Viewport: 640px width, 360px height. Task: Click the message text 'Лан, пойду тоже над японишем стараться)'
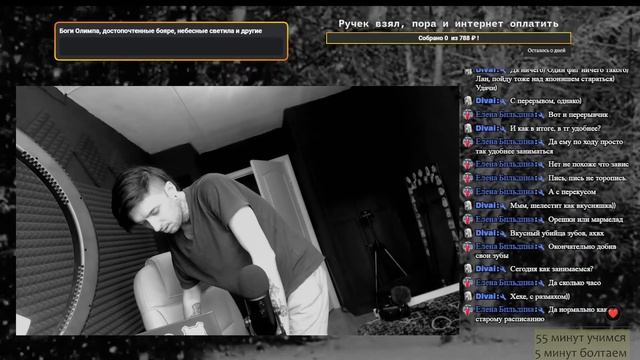545,79
